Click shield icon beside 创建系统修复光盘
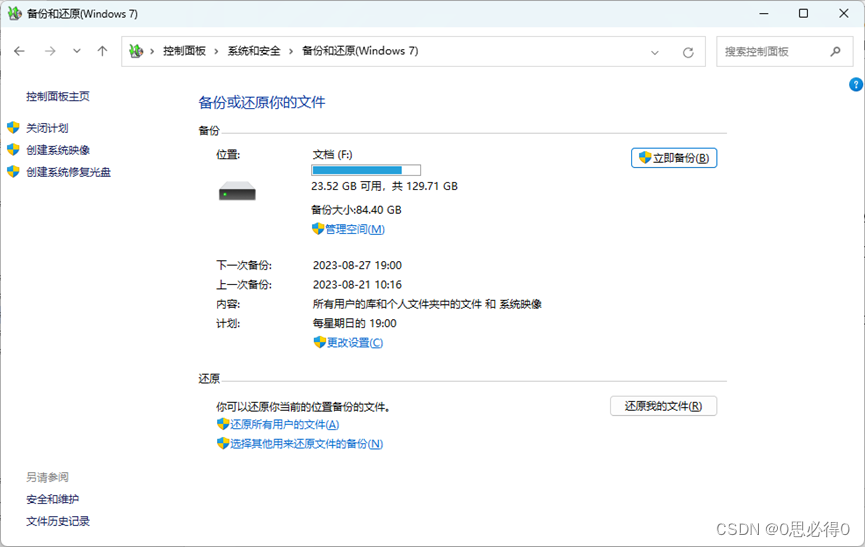Screen dimensions: 865x547 coord(13,171)
